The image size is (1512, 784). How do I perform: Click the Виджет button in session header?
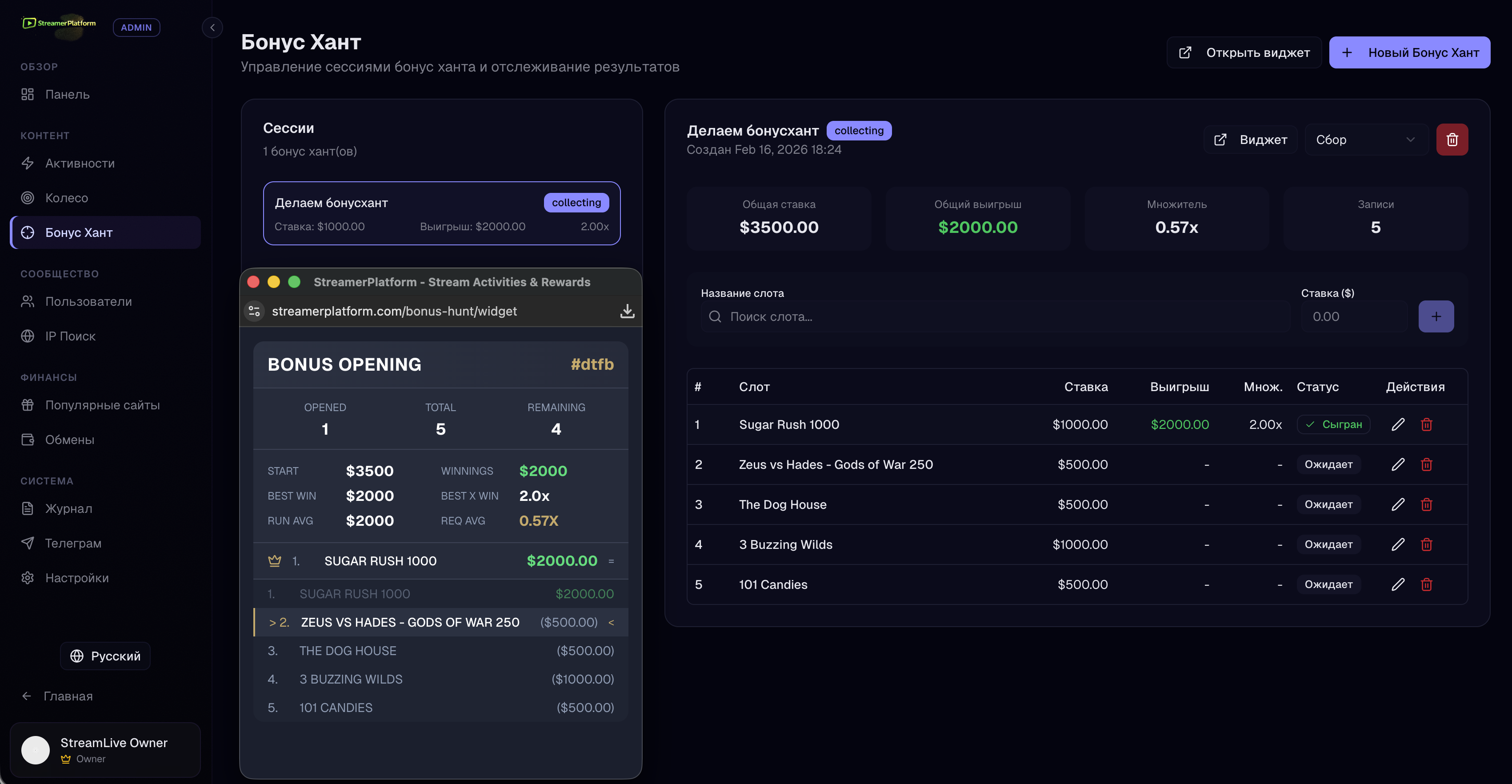1250,140
